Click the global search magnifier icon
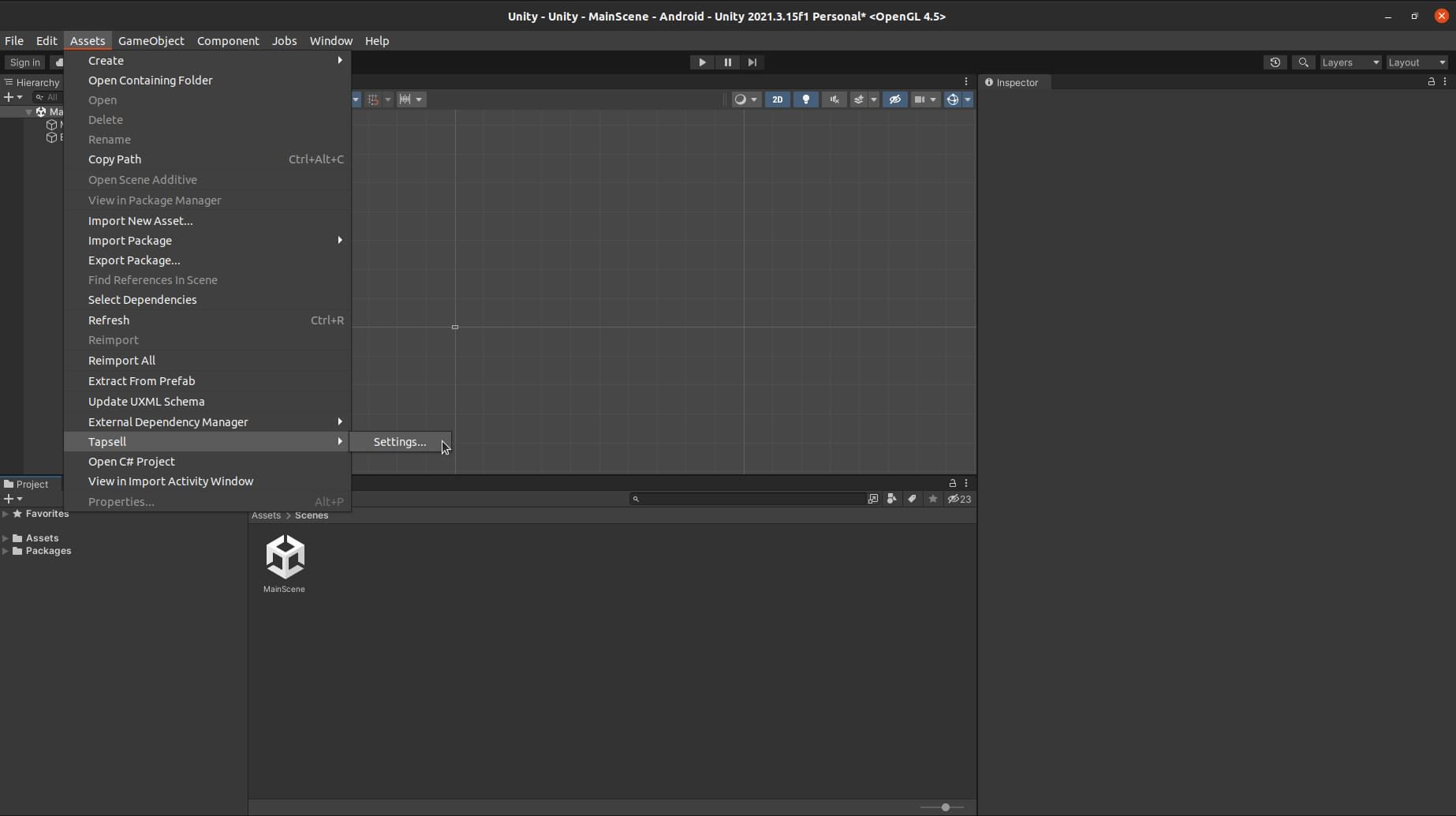Image resolution: width=1456 pixels, height=816 pixels. point(1304,62)
